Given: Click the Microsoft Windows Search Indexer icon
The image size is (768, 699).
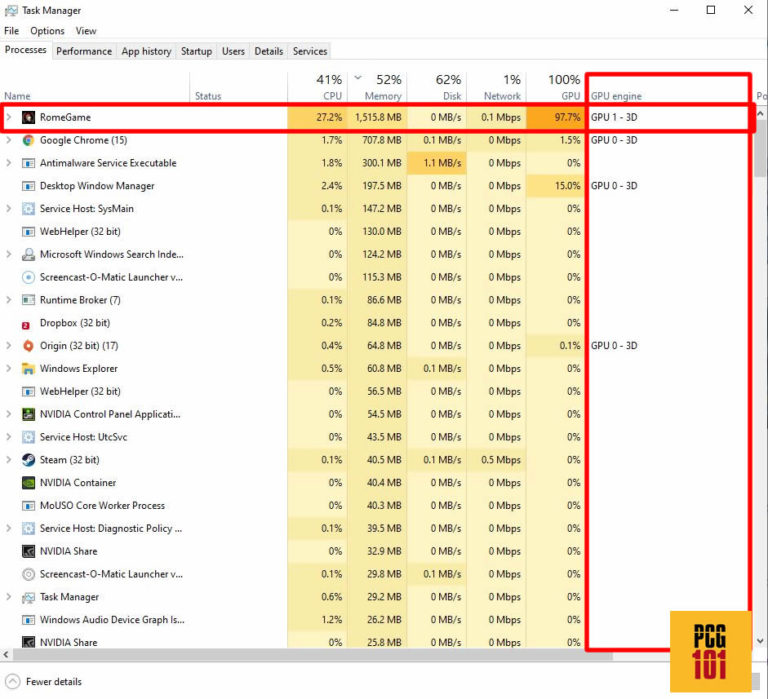Looking at the screenshot, I should pyautogui.click(x=28, y=254).
